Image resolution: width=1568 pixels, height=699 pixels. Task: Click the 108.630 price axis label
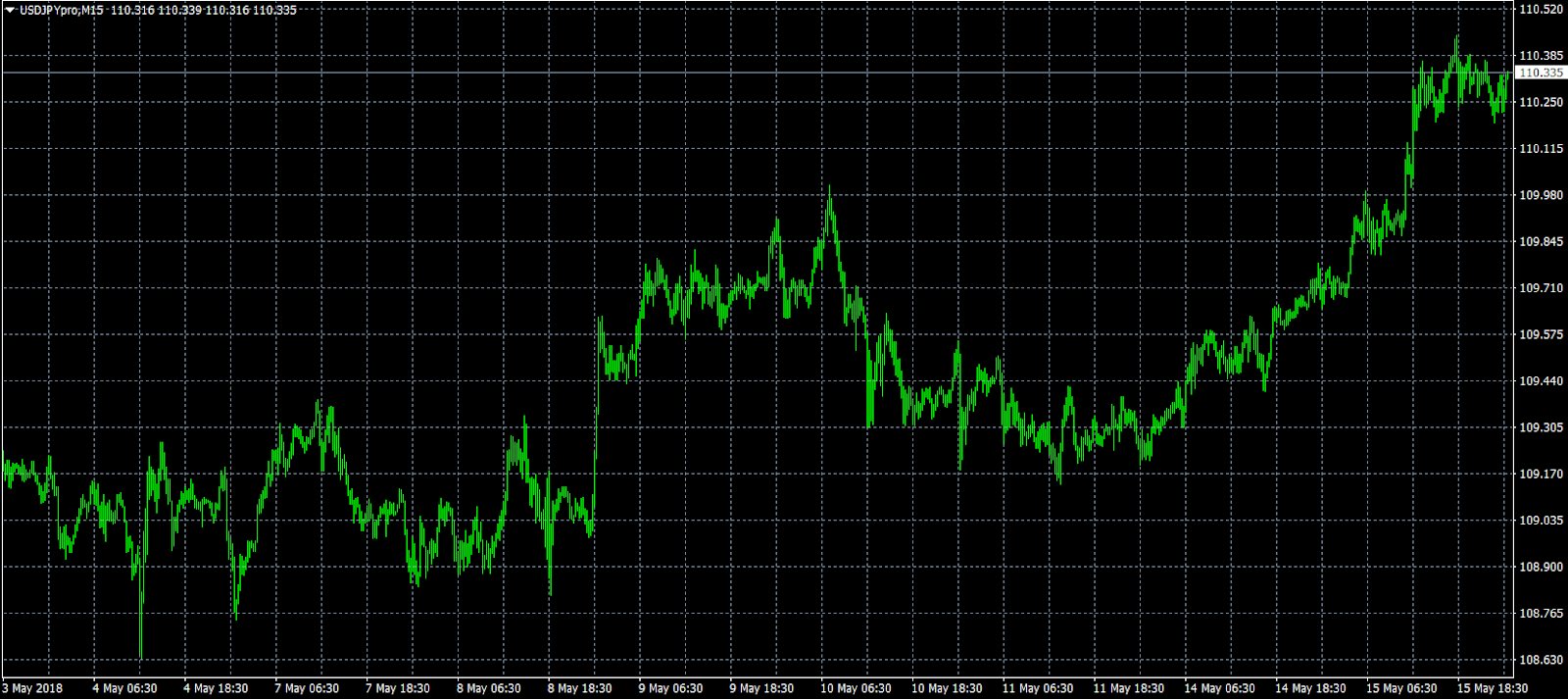1541,660
